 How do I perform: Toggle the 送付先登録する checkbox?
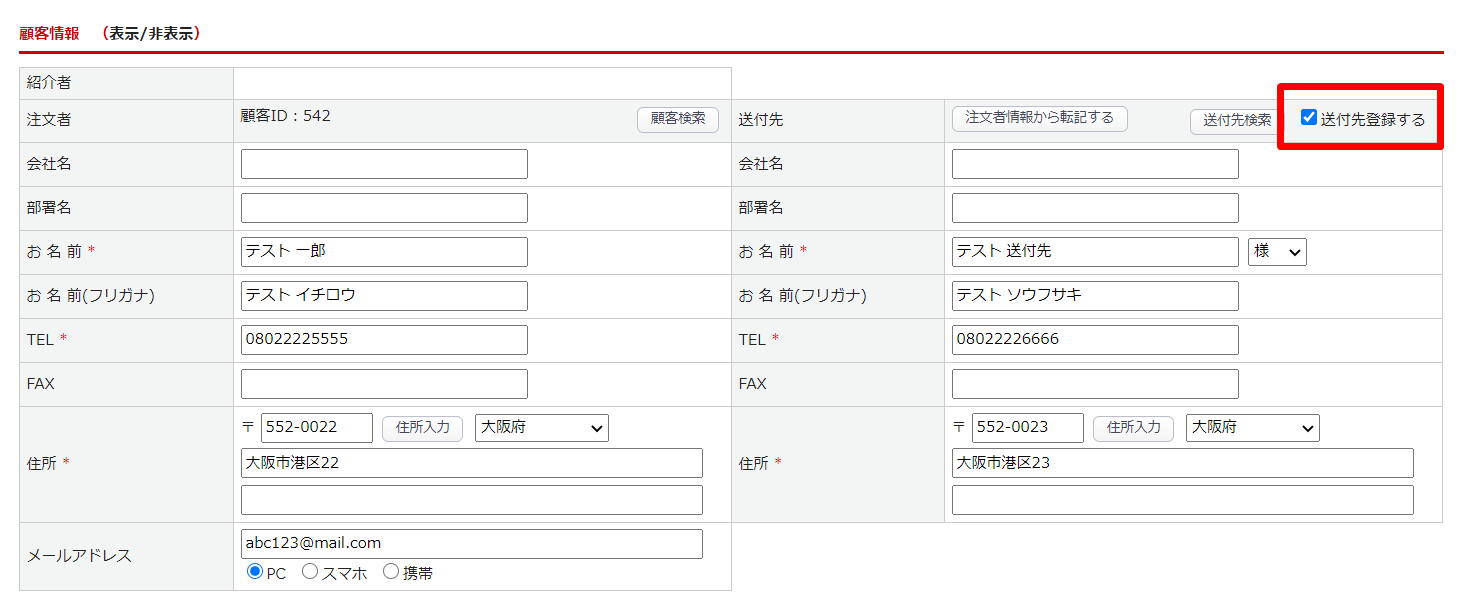tap(1308, 118)
